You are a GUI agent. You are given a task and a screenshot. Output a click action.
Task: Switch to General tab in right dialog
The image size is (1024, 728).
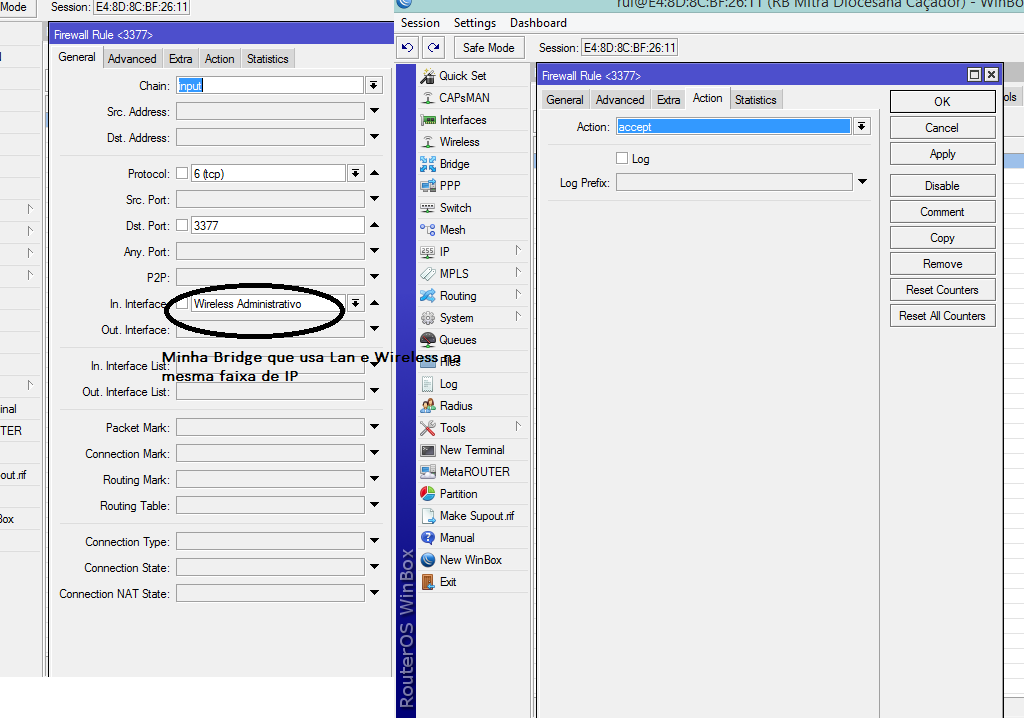565,100
